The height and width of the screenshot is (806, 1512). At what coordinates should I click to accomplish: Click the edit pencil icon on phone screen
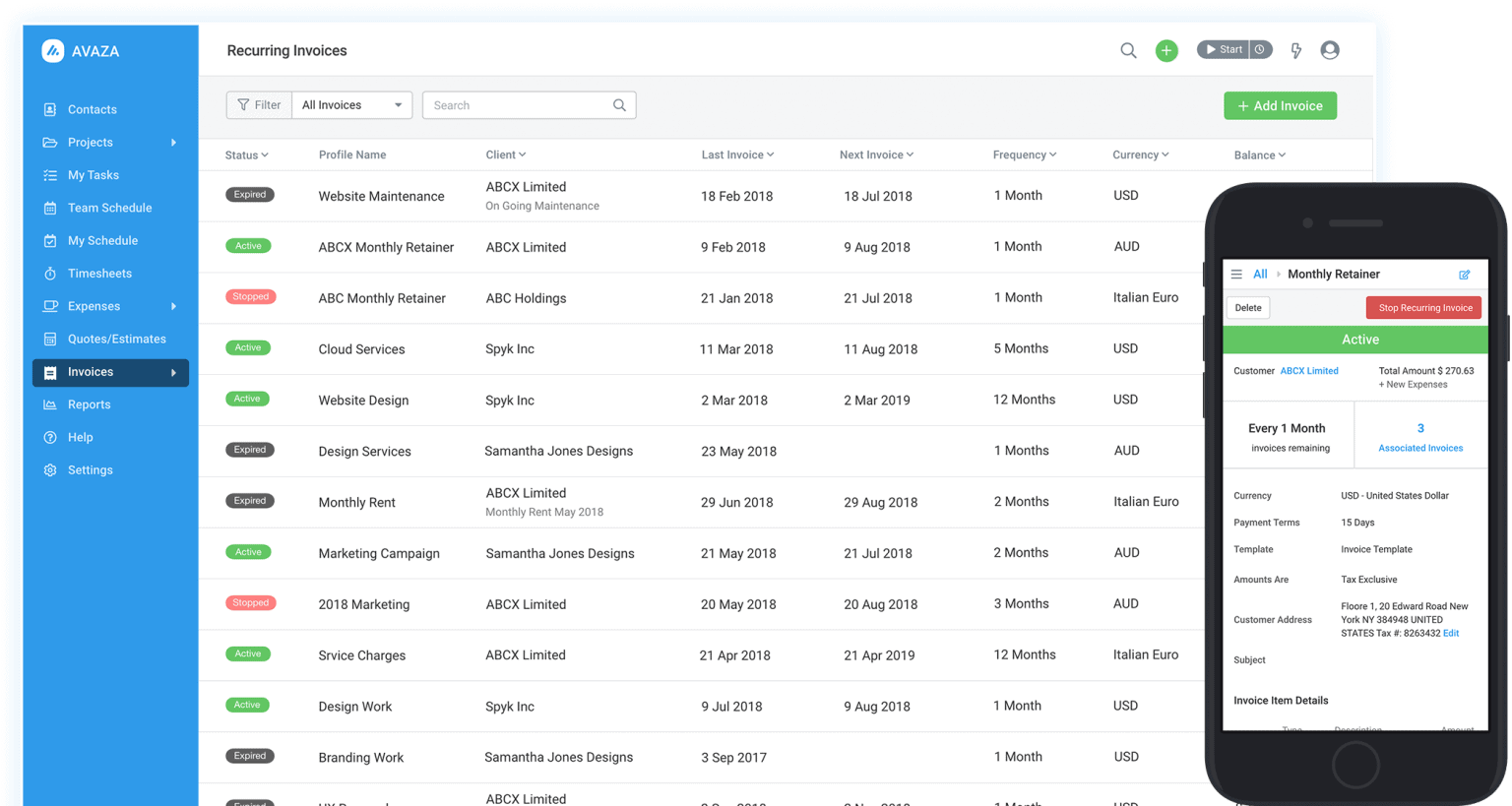pyautogui.click(x=1464, y=275)
